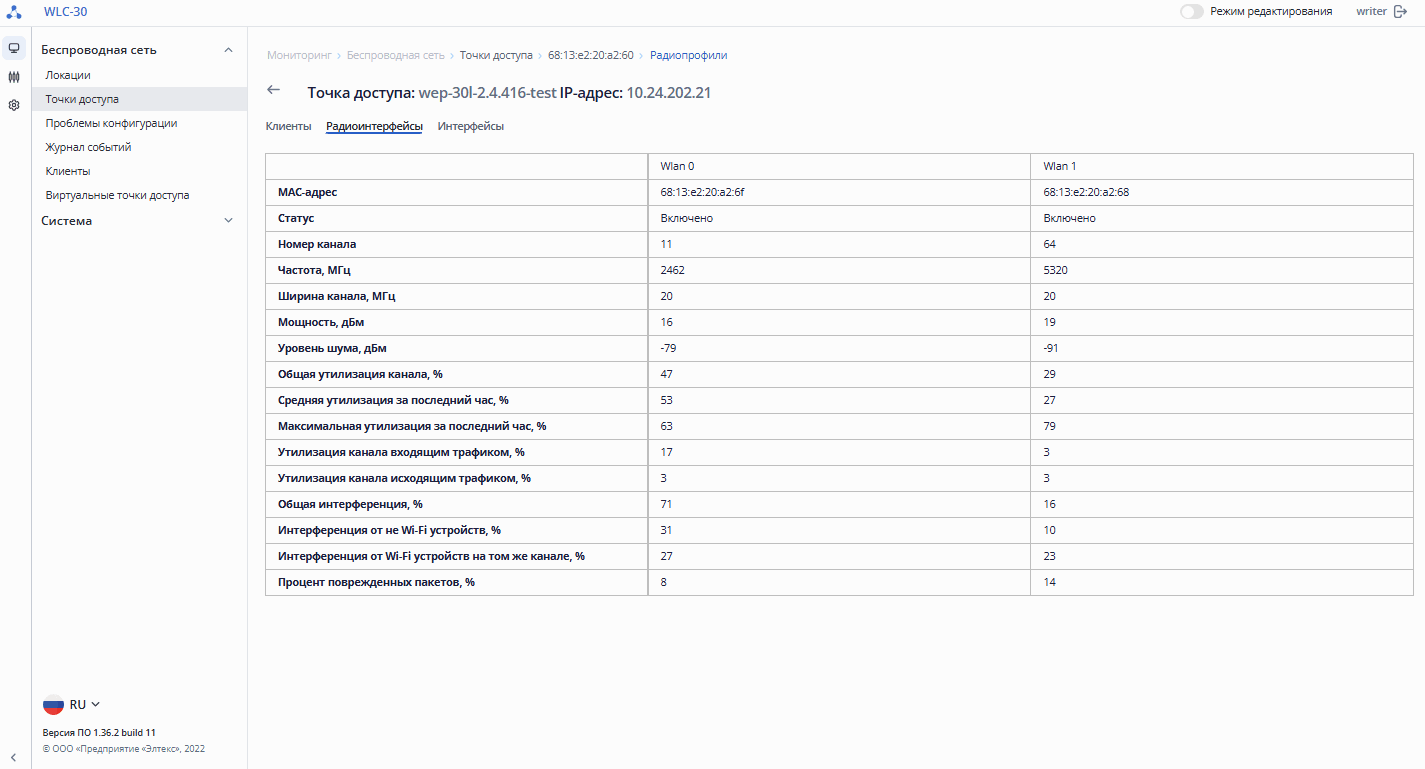This screenshot has height=769, width=1425.
Task: Open Проблемы конфигурации in the sidebar
Action: [111, 123]
